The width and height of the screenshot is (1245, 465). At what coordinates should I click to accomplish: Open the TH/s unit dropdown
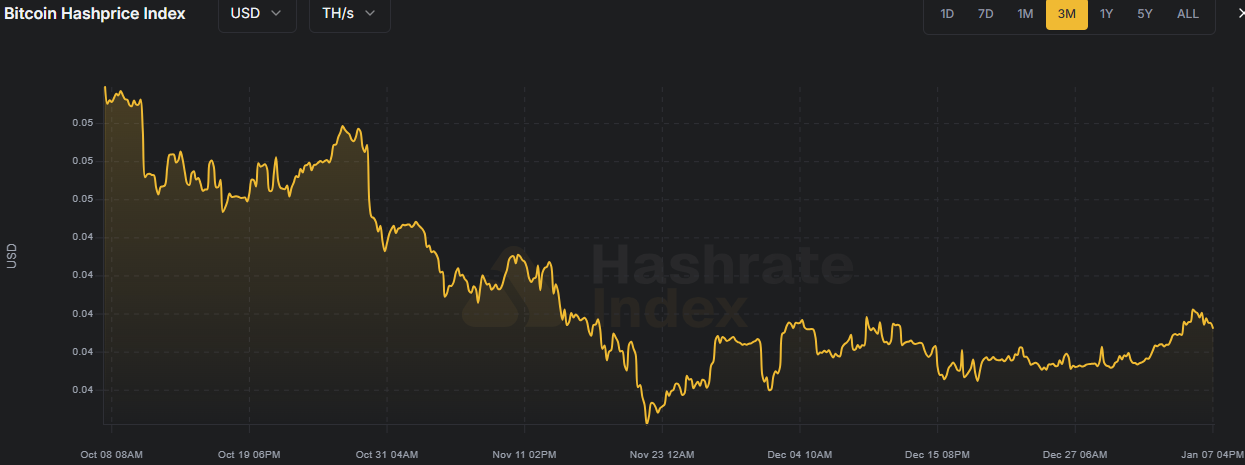tap(349, 14)
